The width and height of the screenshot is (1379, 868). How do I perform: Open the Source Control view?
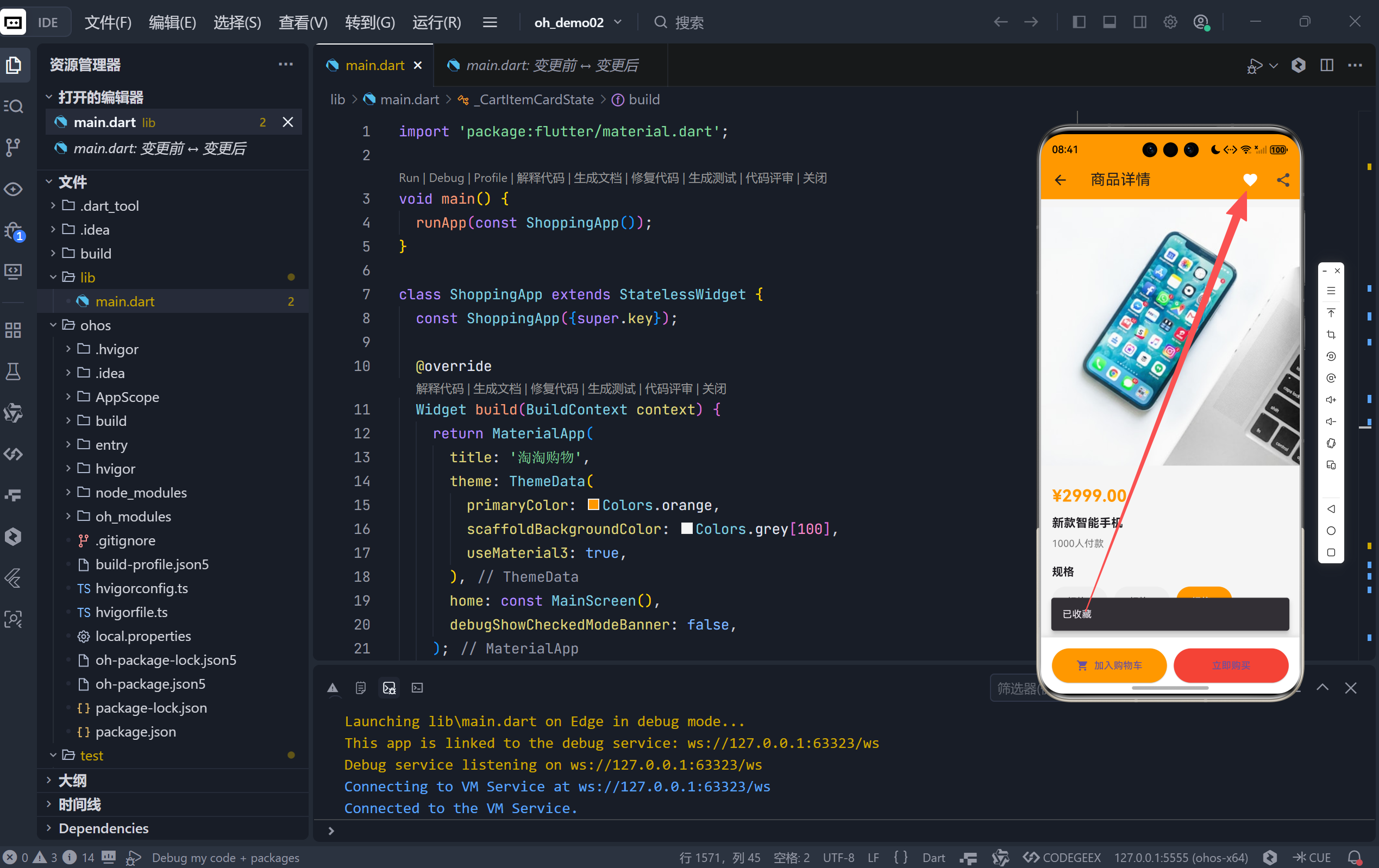14,148
